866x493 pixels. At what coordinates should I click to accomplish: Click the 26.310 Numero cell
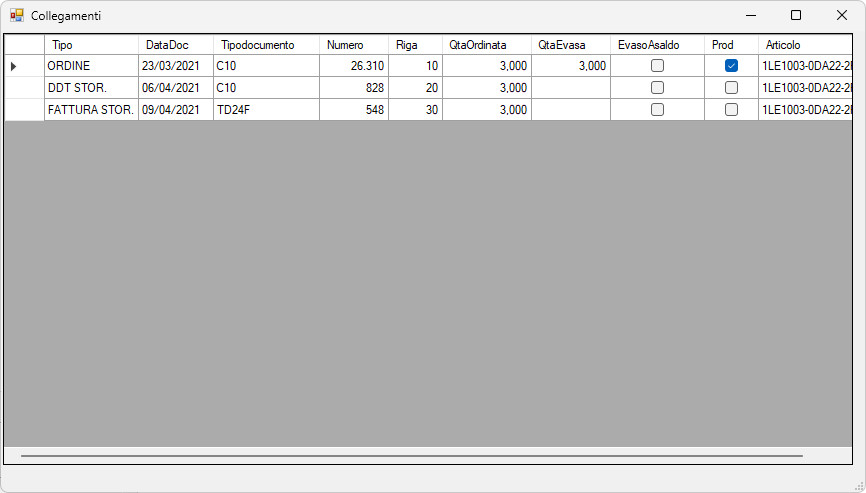click(x=354, y=66)
